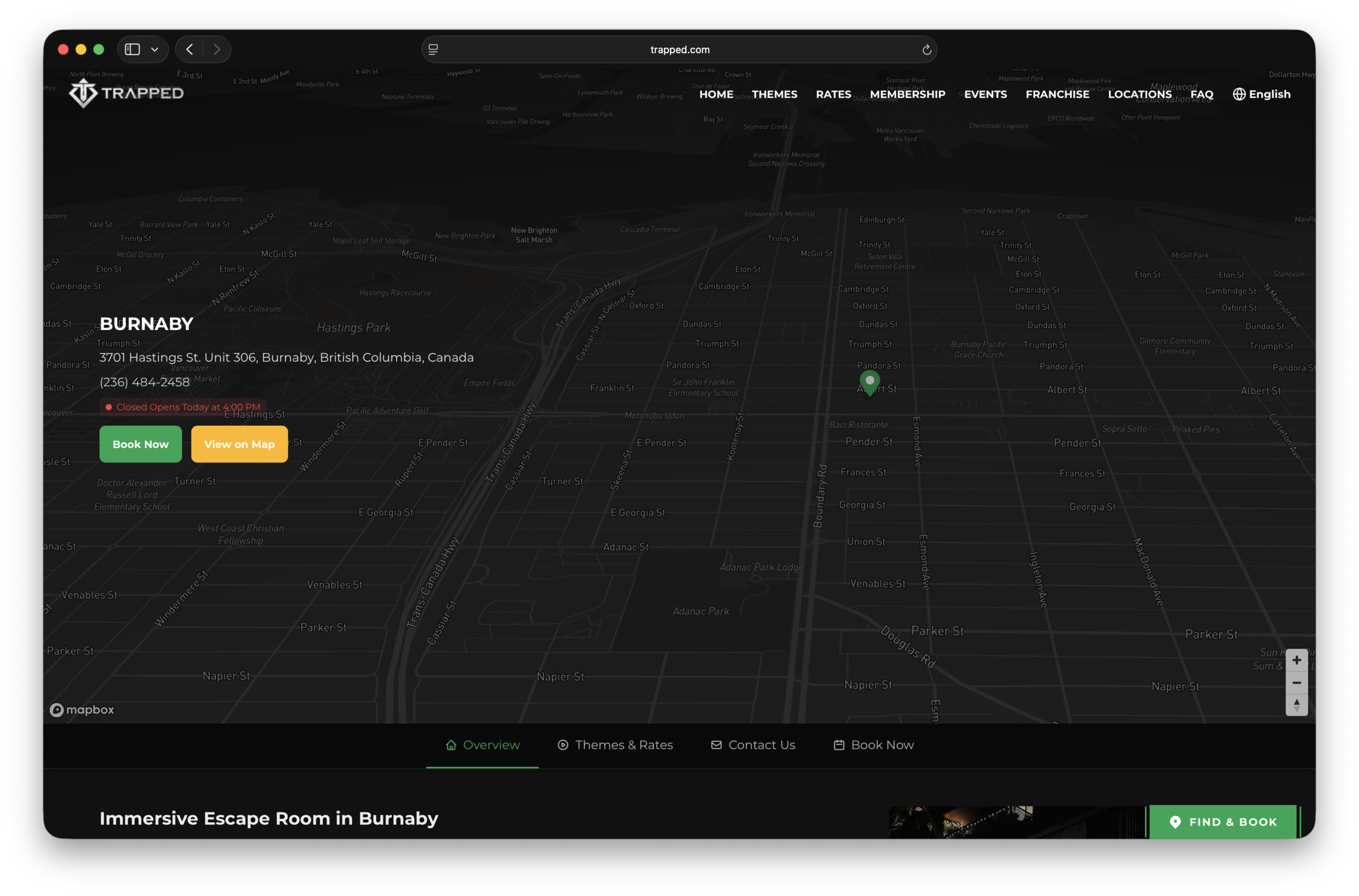Click the Columbia Containers map label

click(210, 199)
